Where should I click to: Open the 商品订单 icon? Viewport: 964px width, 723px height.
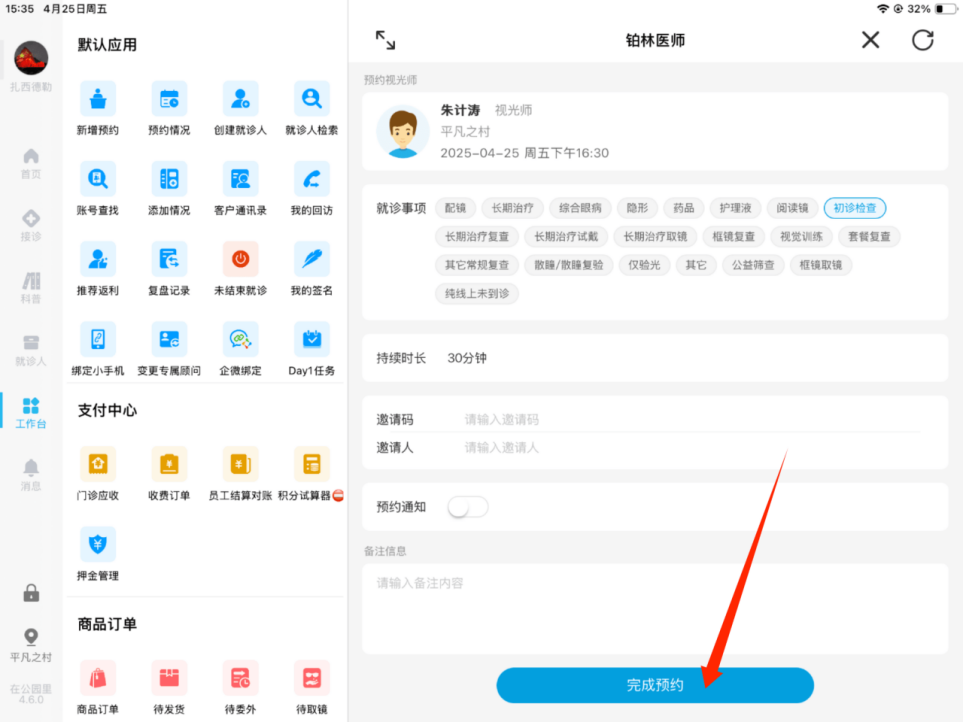(98, 678)
